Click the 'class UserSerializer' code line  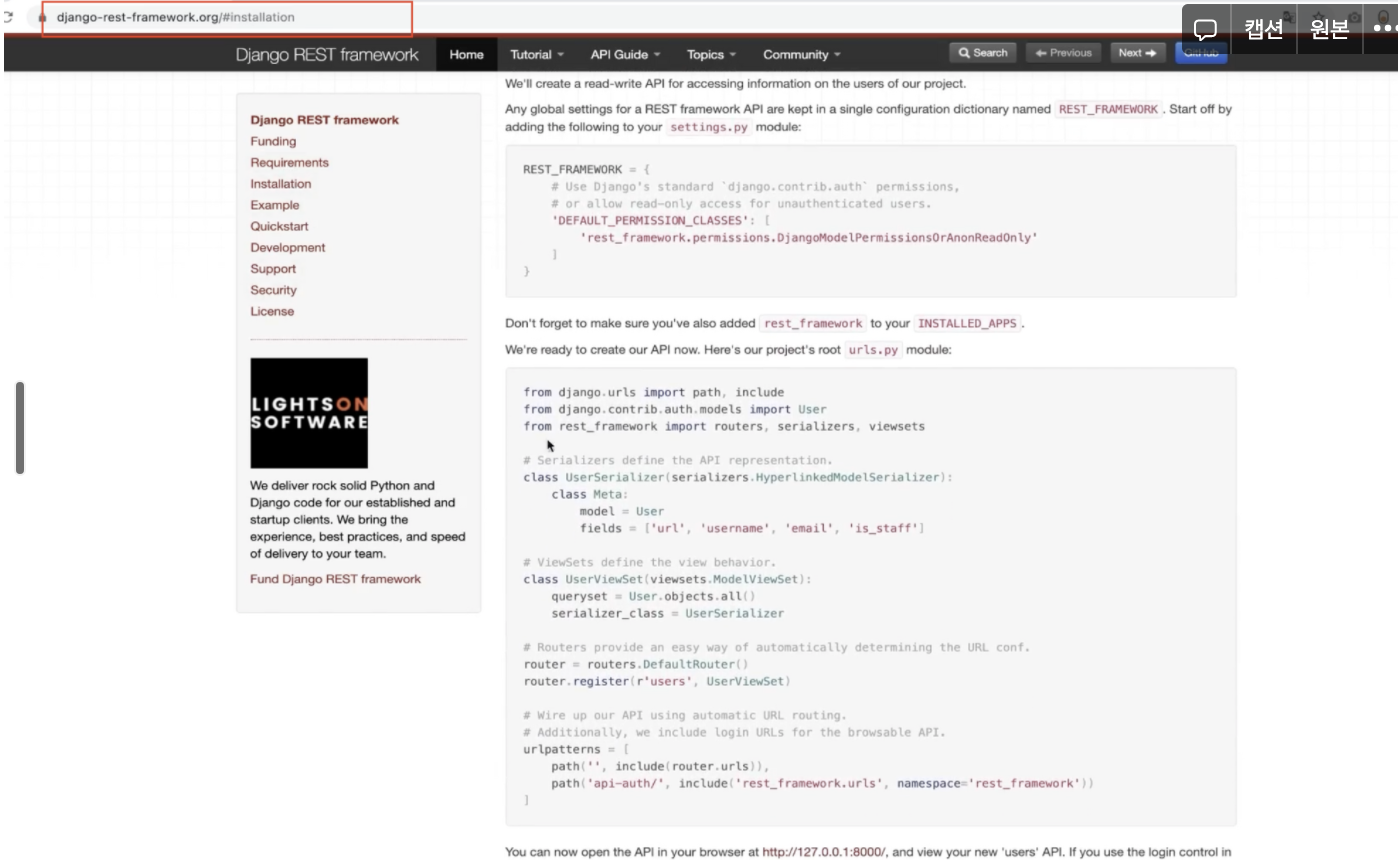tap(738, 477)
